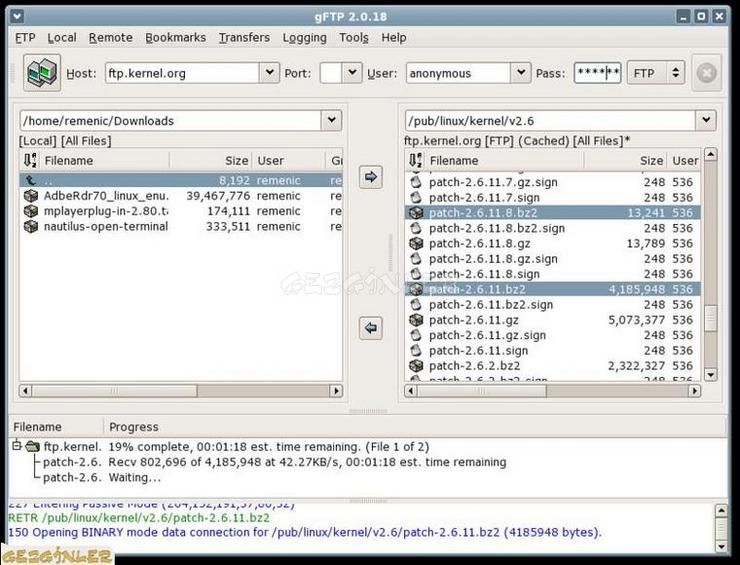The height and width of the screenshot is (565, 740).
Task: Click the local sort order icon
Action: pos(30,160)
